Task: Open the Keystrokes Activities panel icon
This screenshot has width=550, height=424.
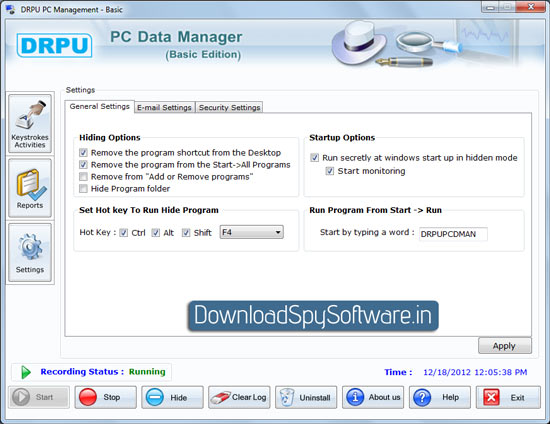Action: (30, 123)
